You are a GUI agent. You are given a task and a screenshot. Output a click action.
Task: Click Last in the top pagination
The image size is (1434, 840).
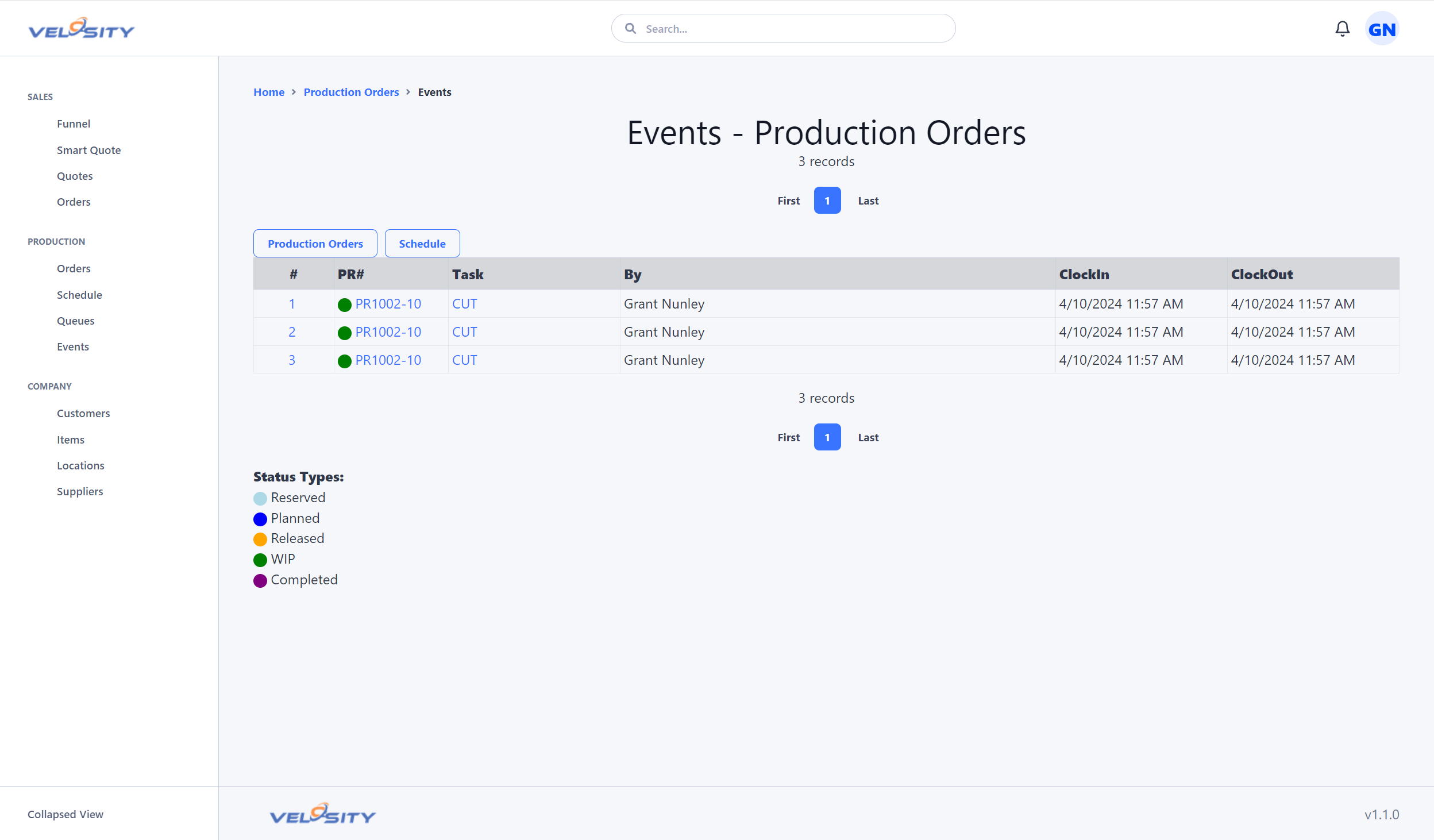[x=868, y=201]
